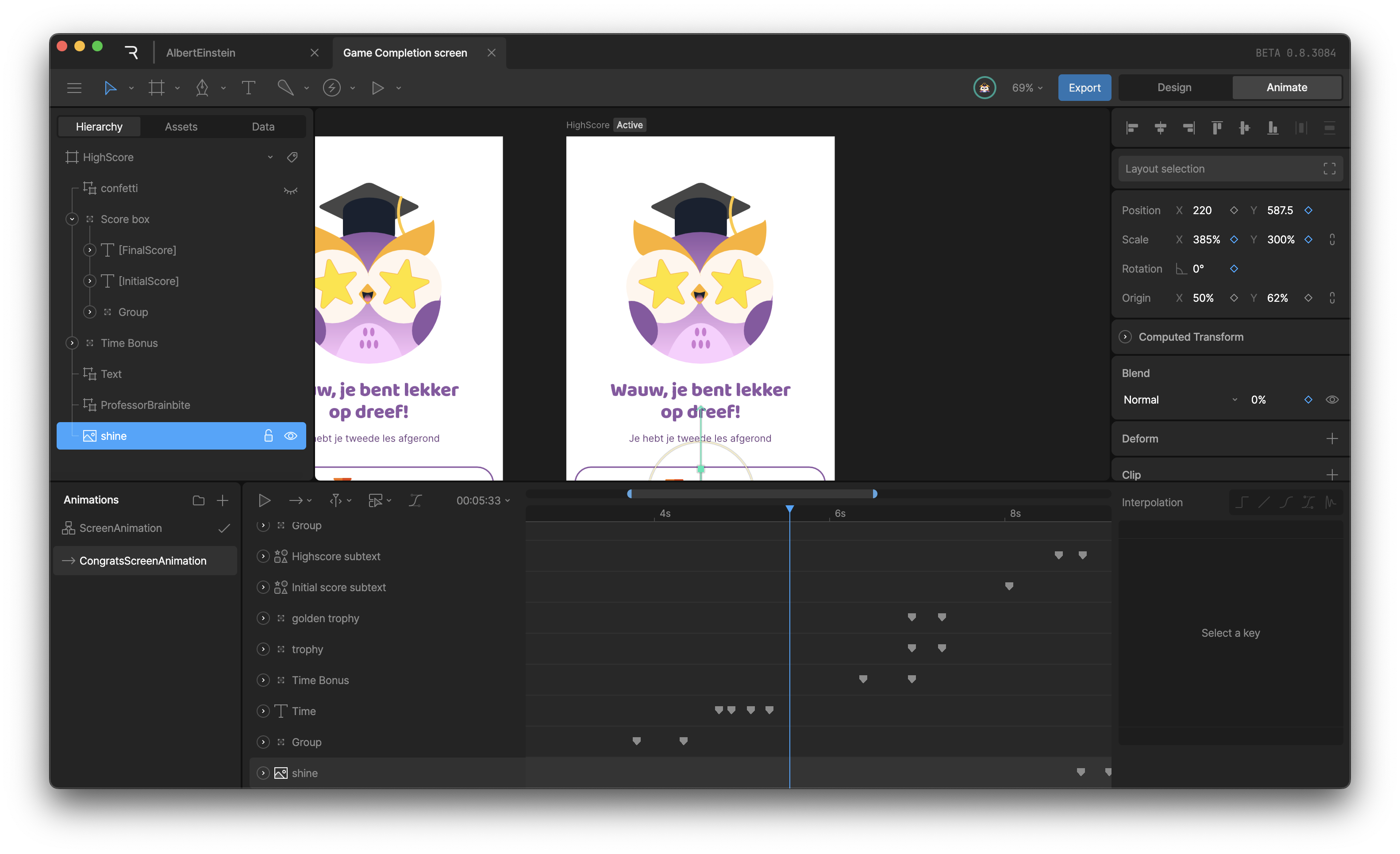Select ScreenAnimation state machine

146,528
